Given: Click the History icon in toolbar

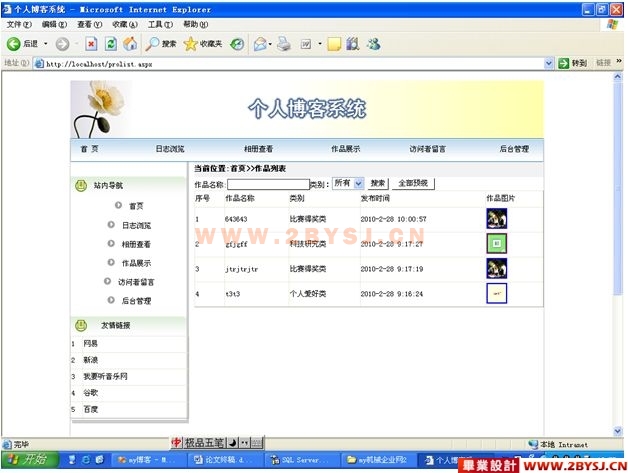Looking at the screenshot, I should coord(237,44).
